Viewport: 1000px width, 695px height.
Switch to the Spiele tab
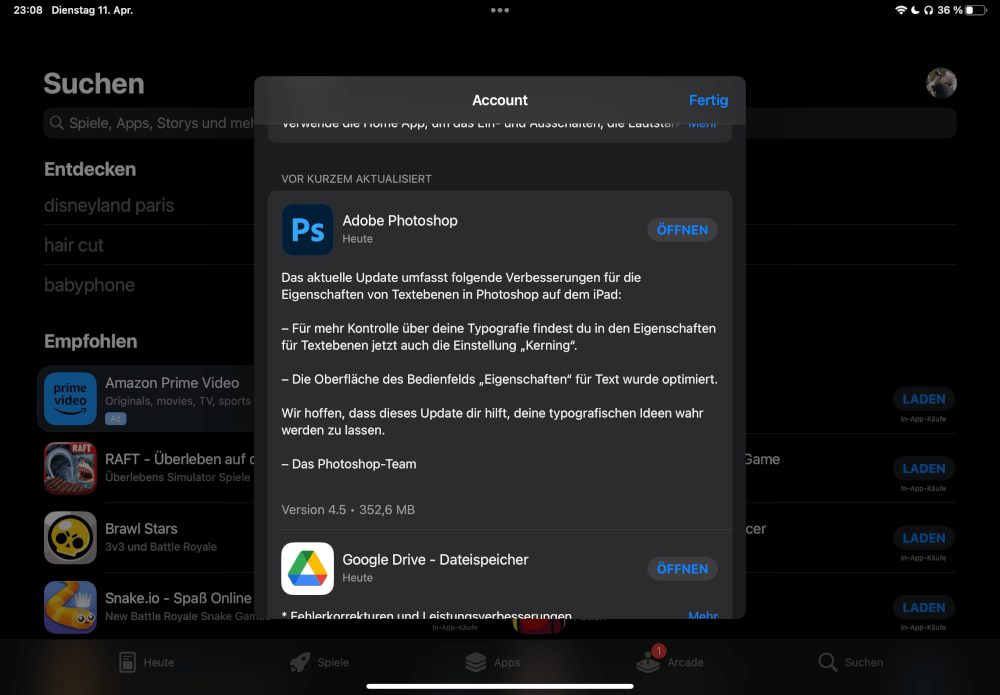tap(319, 662)
